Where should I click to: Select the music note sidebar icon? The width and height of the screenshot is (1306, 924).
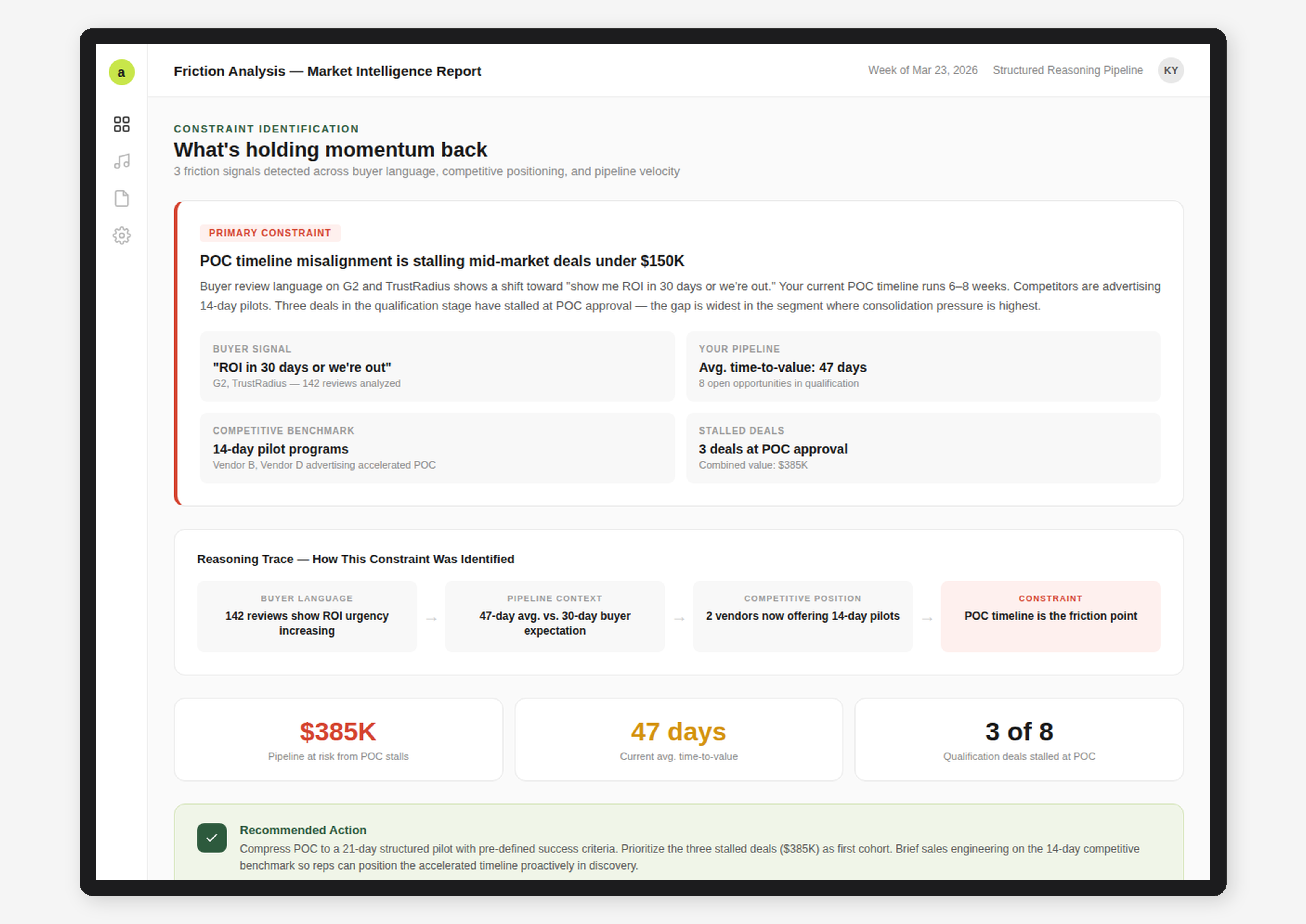pos(121,161)
